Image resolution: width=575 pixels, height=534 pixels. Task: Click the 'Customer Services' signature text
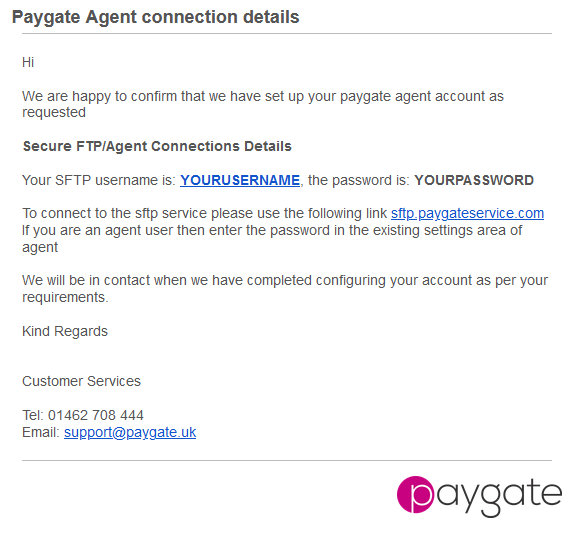coord(81,381)
